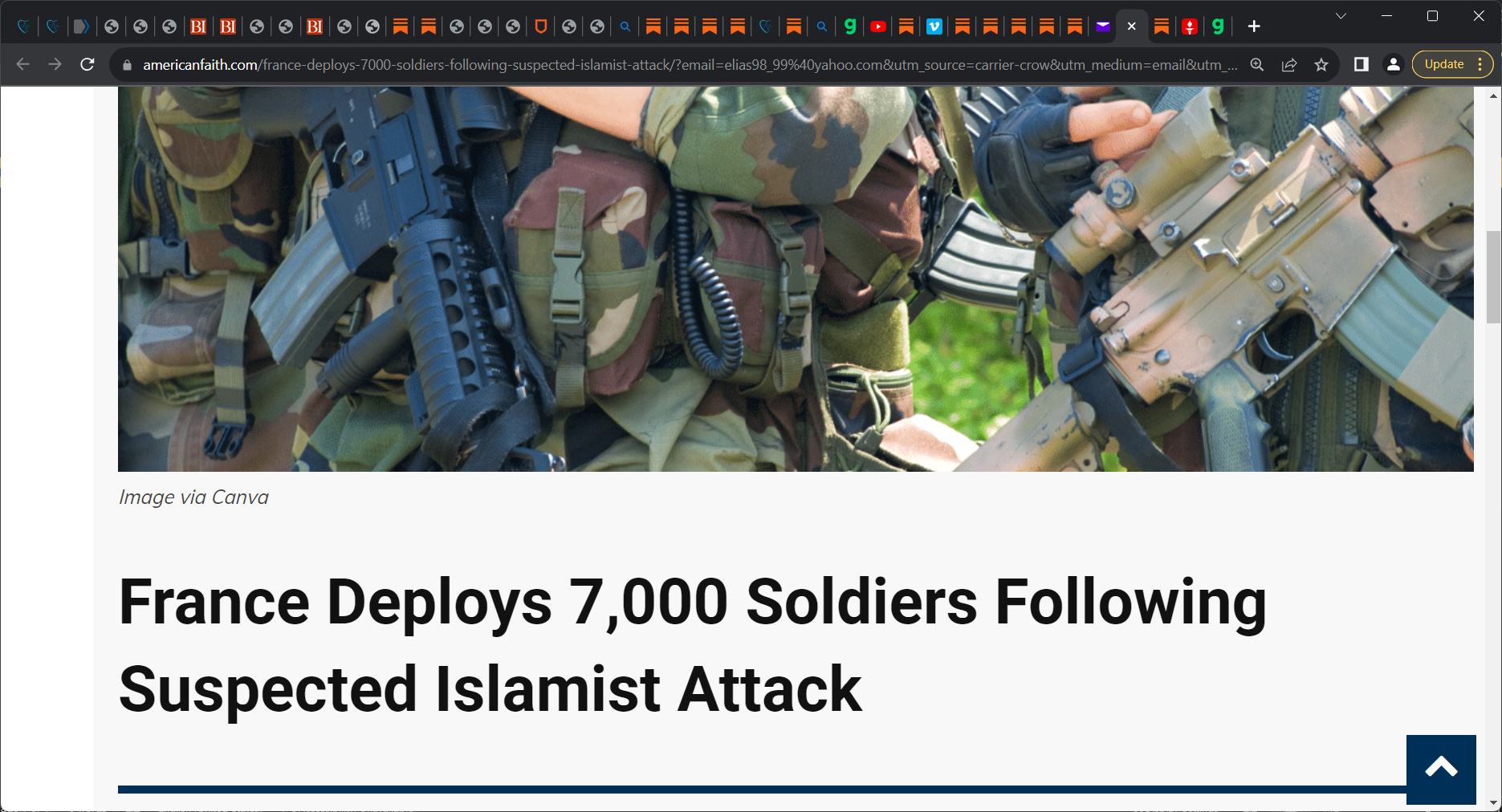Image resolution: width=1502 pixels, height=812 pixels.
Task: Open a new tab with the plus button
Action: pyautogui.click(x=1254, y=26)
